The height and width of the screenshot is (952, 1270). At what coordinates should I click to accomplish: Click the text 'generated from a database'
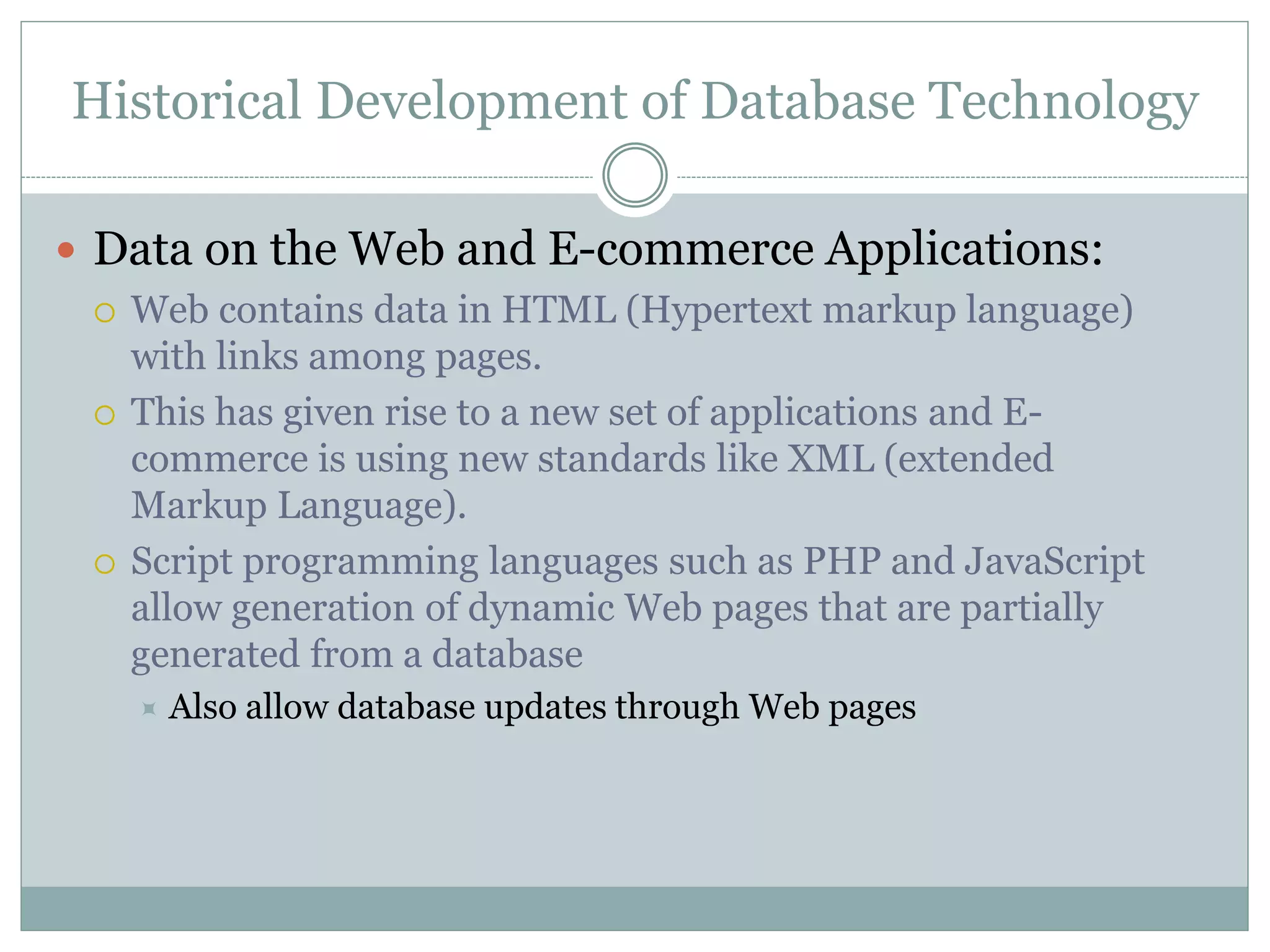coord(357,654)
